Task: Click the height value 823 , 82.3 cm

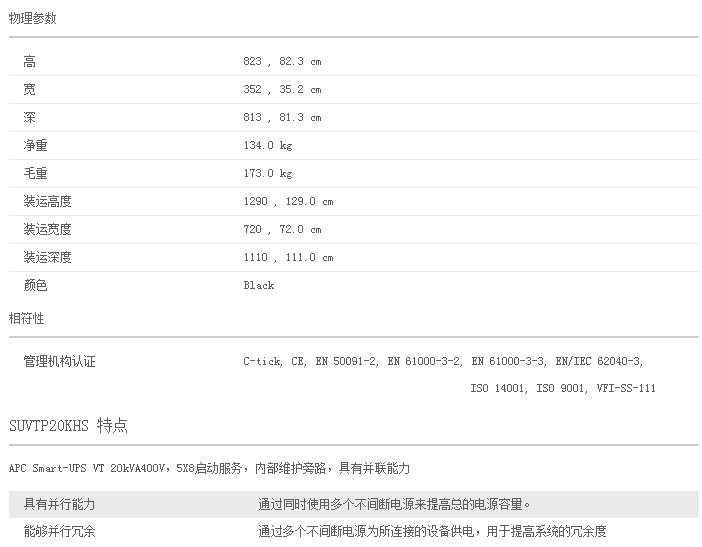Action: (x=282, y=61)
